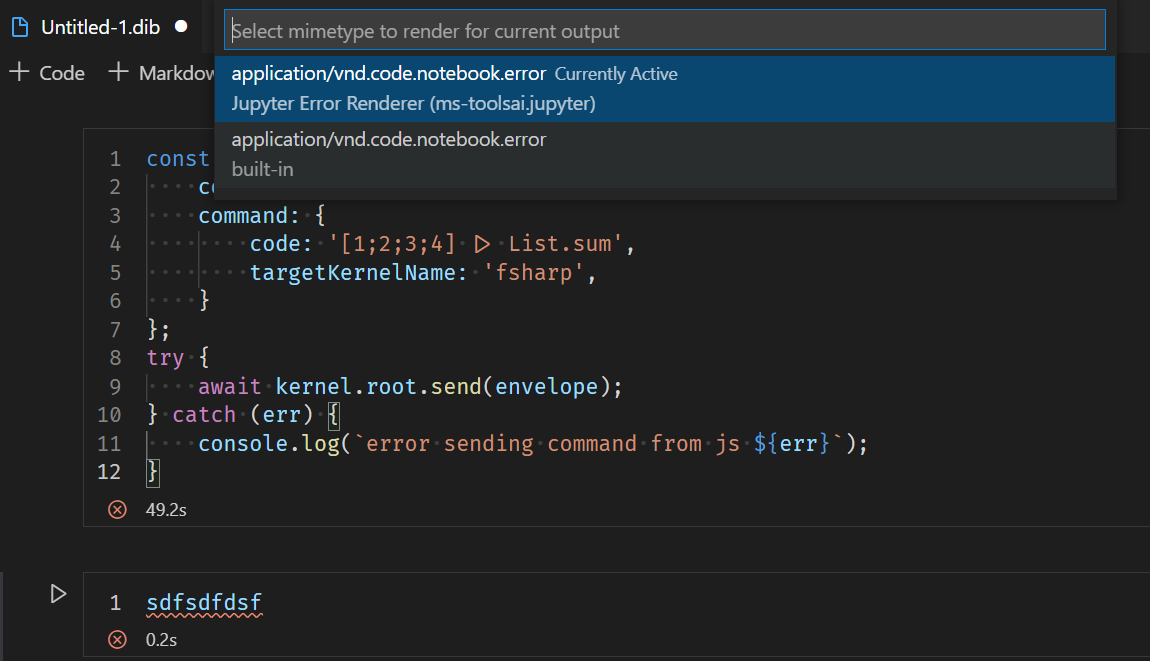Viewport: 1150px width, 661px height.
Task: Click the unsaved changes dot on the tab
Action: click(181, 27)
